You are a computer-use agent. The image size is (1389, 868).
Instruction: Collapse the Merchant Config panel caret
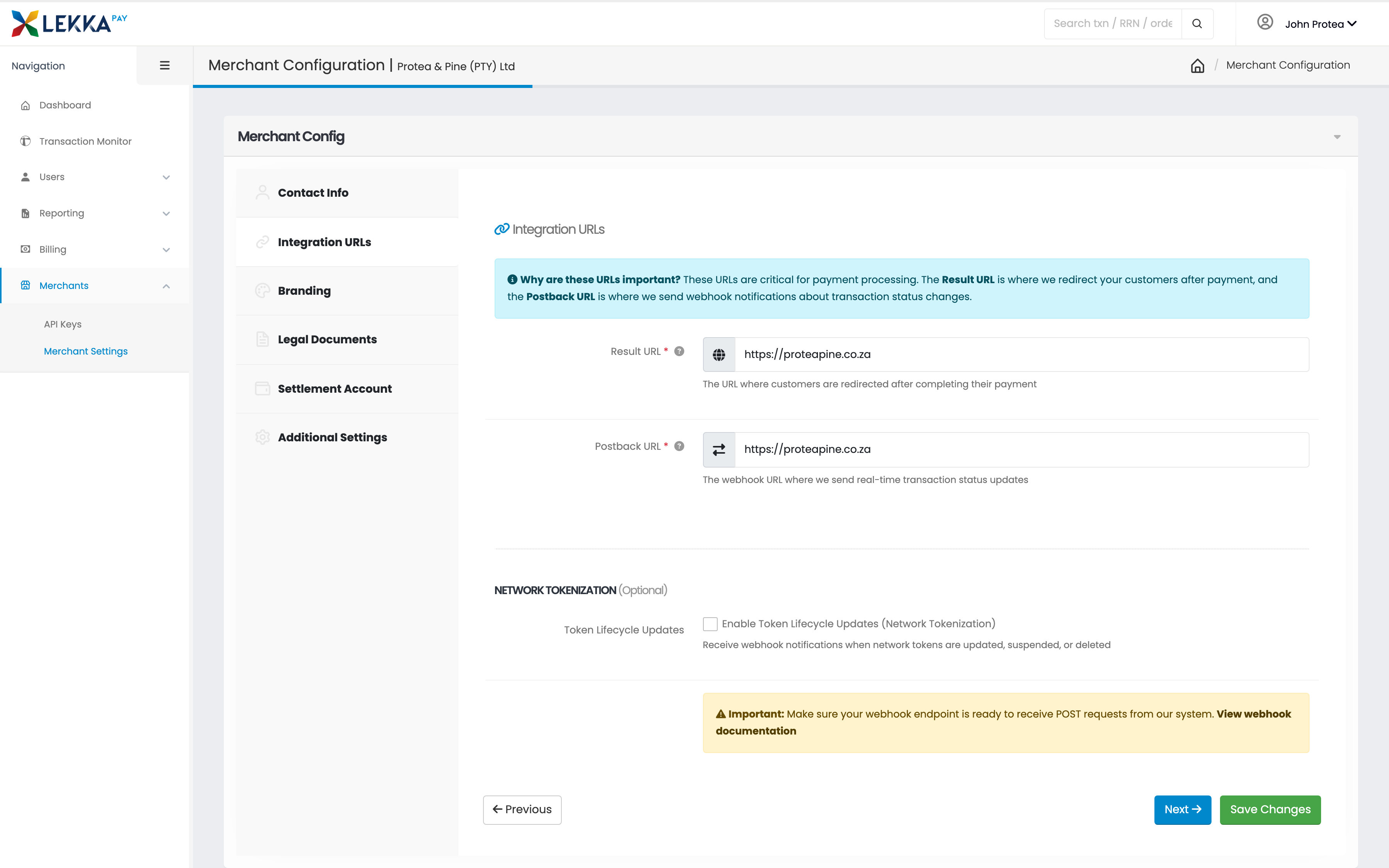point(1337,137)
